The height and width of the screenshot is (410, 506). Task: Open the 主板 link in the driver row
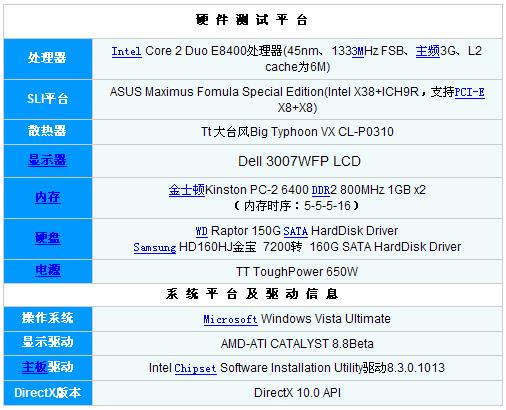pos(35,367)
